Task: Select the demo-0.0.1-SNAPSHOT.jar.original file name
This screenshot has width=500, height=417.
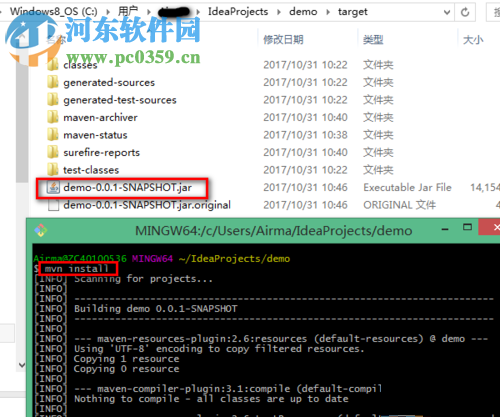Action: pos(147,205)
